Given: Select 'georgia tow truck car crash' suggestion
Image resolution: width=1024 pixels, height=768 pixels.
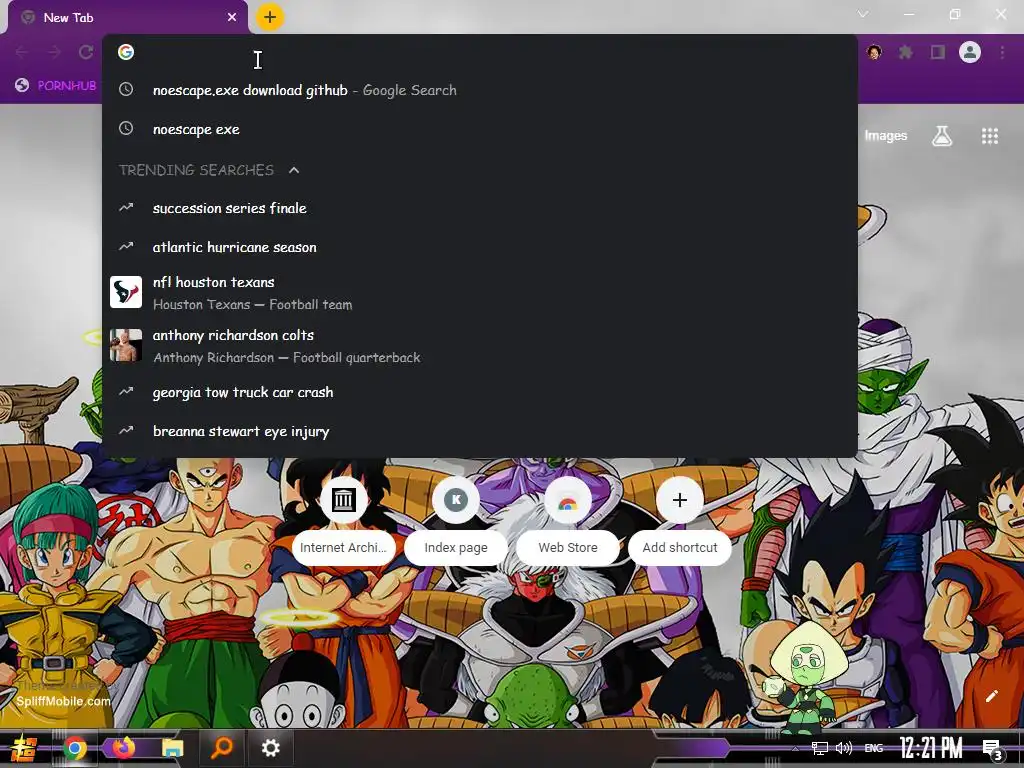Looking at the screenshot, I should (480, 392).
